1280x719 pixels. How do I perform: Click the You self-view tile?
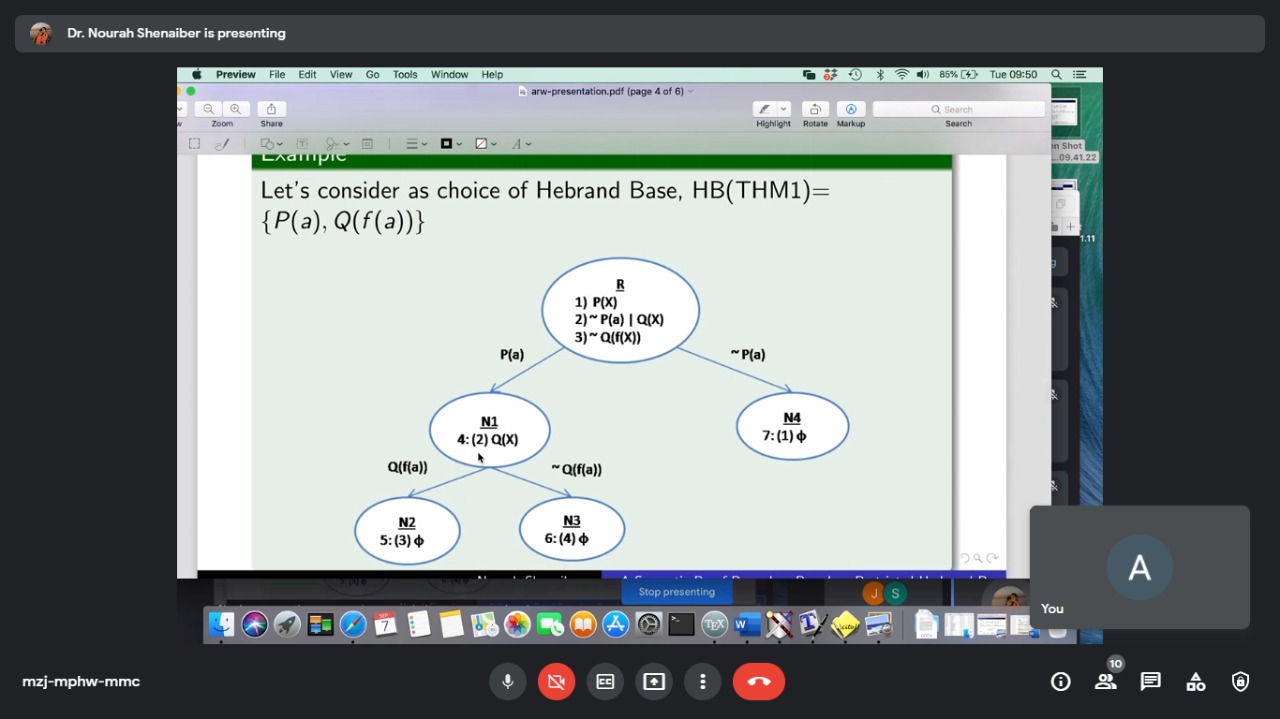(1139, 568)
